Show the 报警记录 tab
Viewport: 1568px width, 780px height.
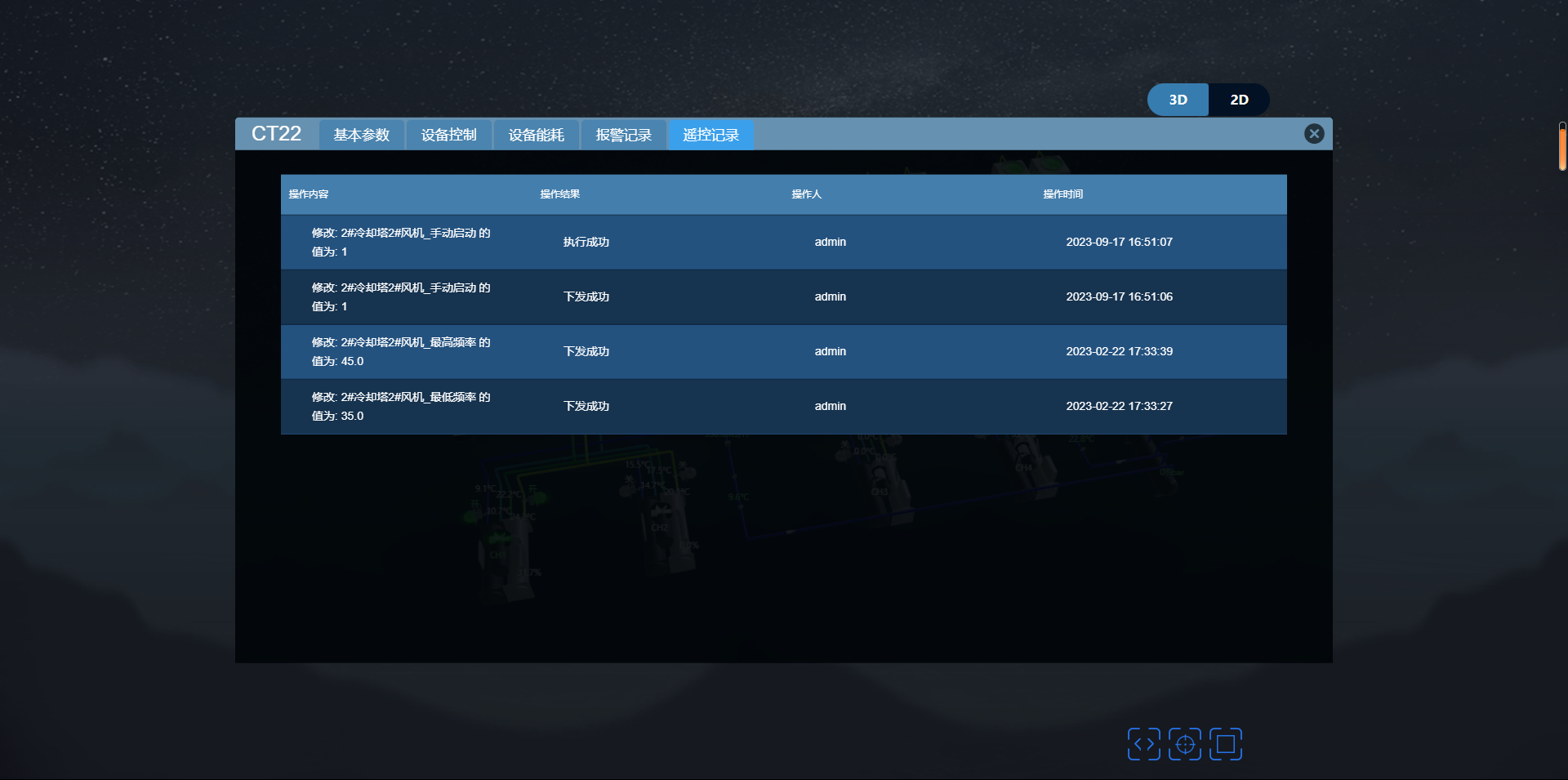(623, 135)
